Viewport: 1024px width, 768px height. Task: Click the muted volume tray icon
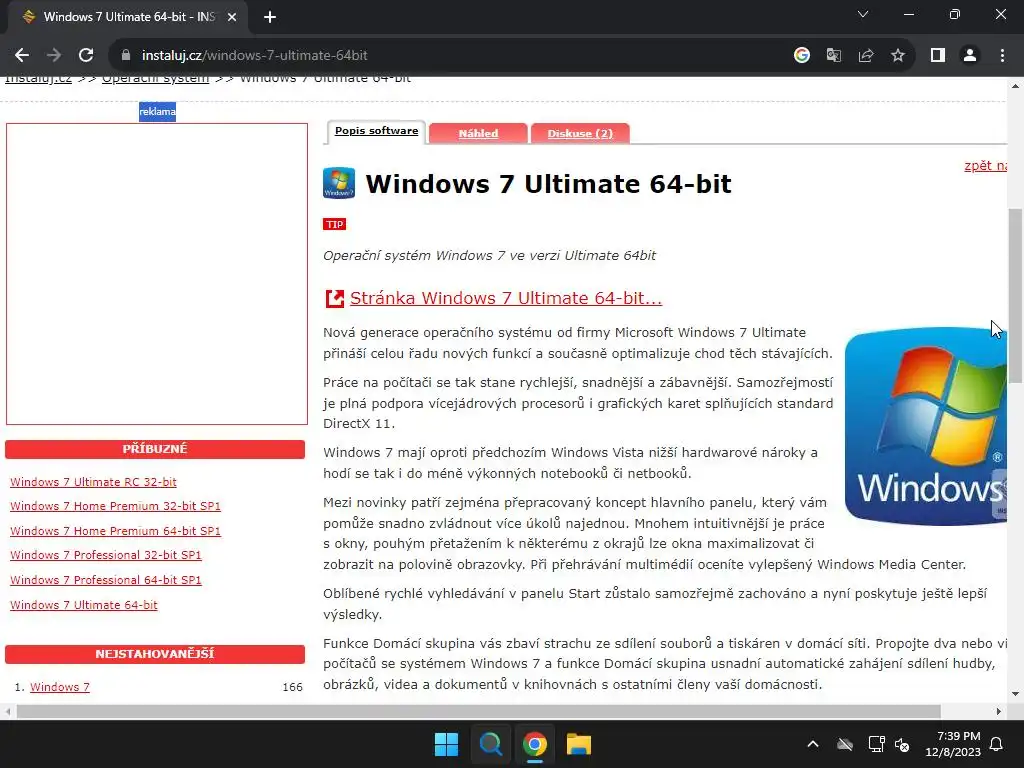903,744
